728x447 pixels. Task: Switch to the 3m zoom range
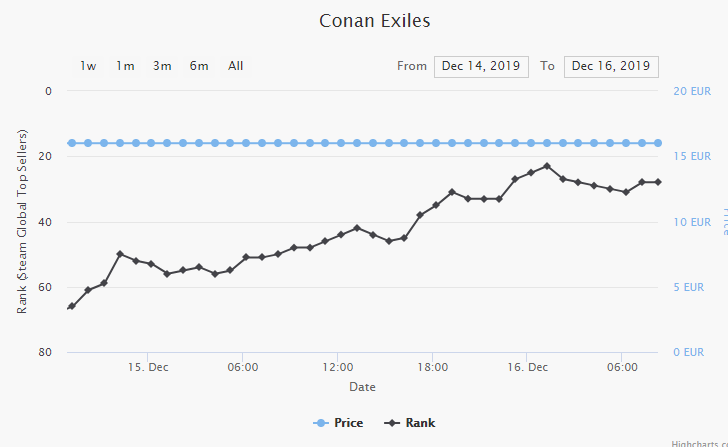(x=162, y=66)
